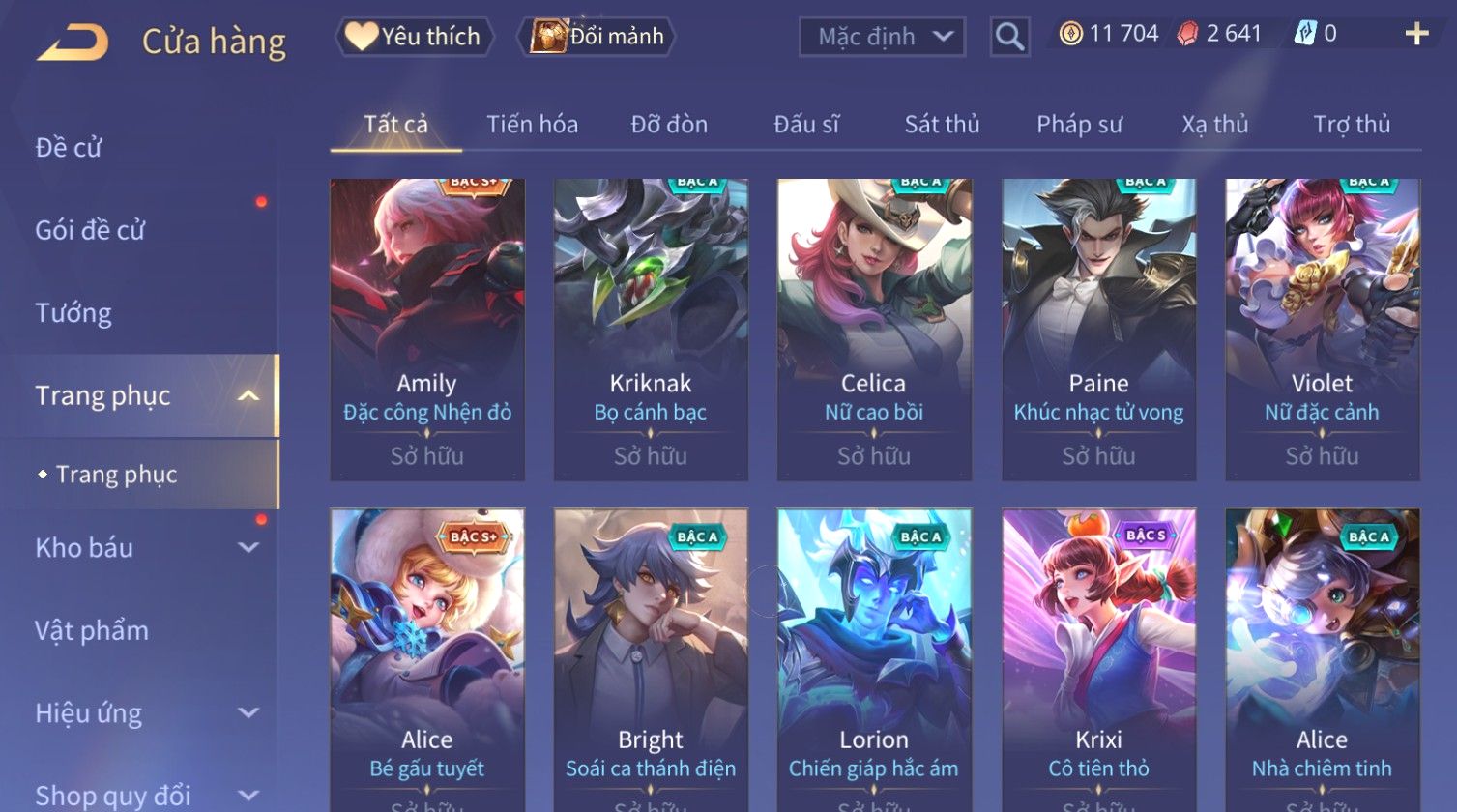
Task: Select the Amily Đặc công Nhện đỏ skin
Action: click(x=427, y=330)
